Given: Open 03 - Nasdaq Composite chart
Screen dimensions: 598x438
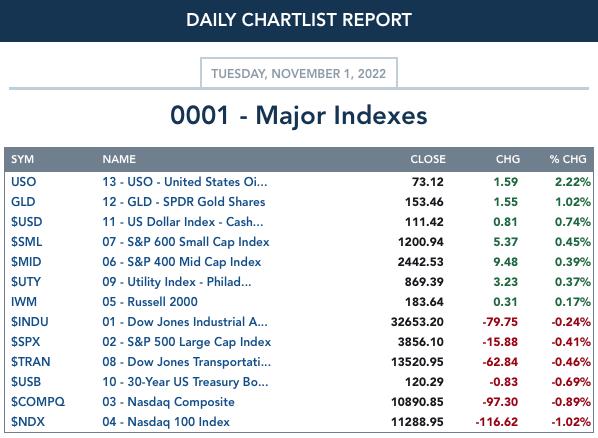Looking at the screenshot, I should coord(168,402).
